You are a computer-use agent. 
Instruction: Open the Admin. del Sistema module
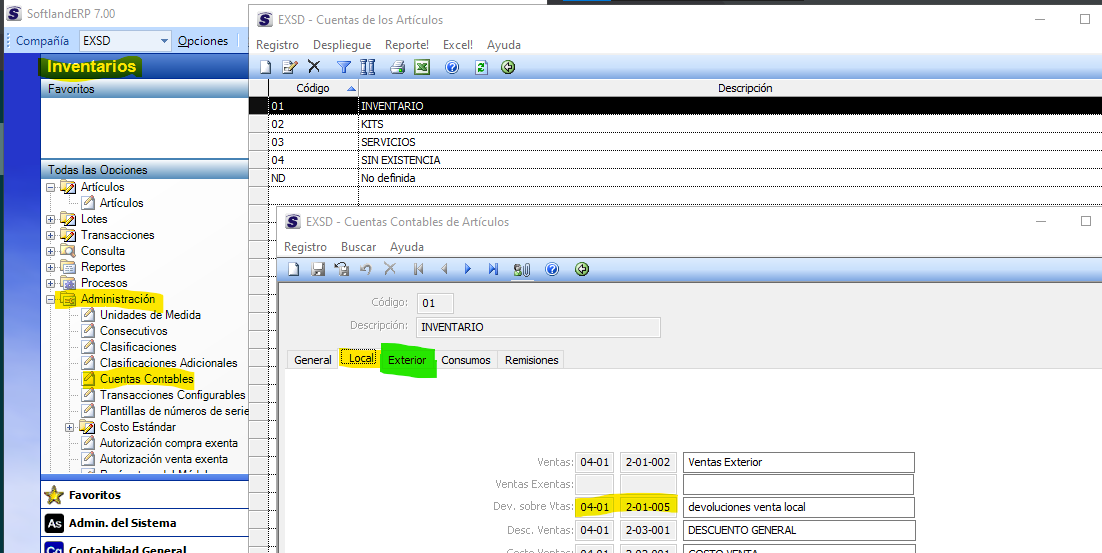[x=145, y=523]
